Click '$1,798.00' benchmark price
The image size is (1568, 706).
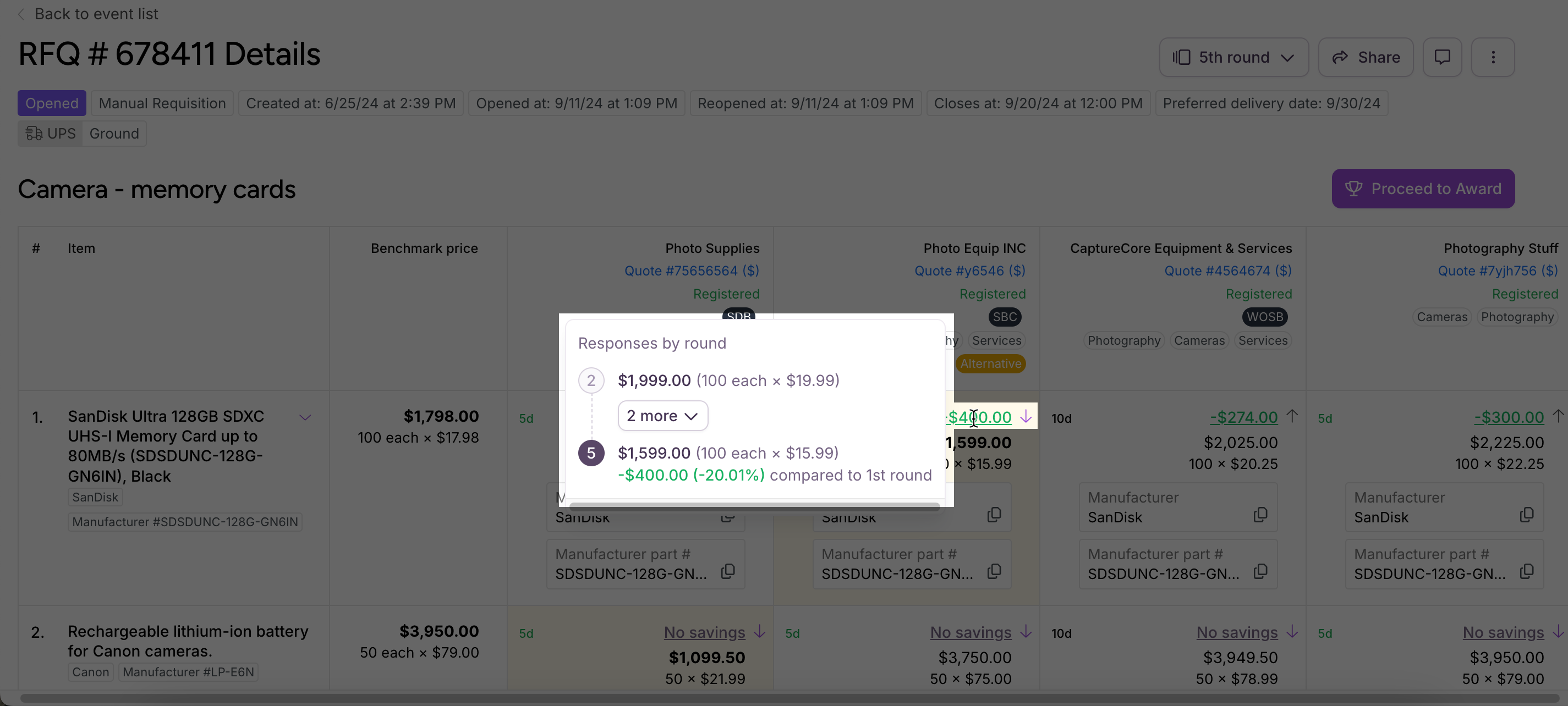coord(441,417)
